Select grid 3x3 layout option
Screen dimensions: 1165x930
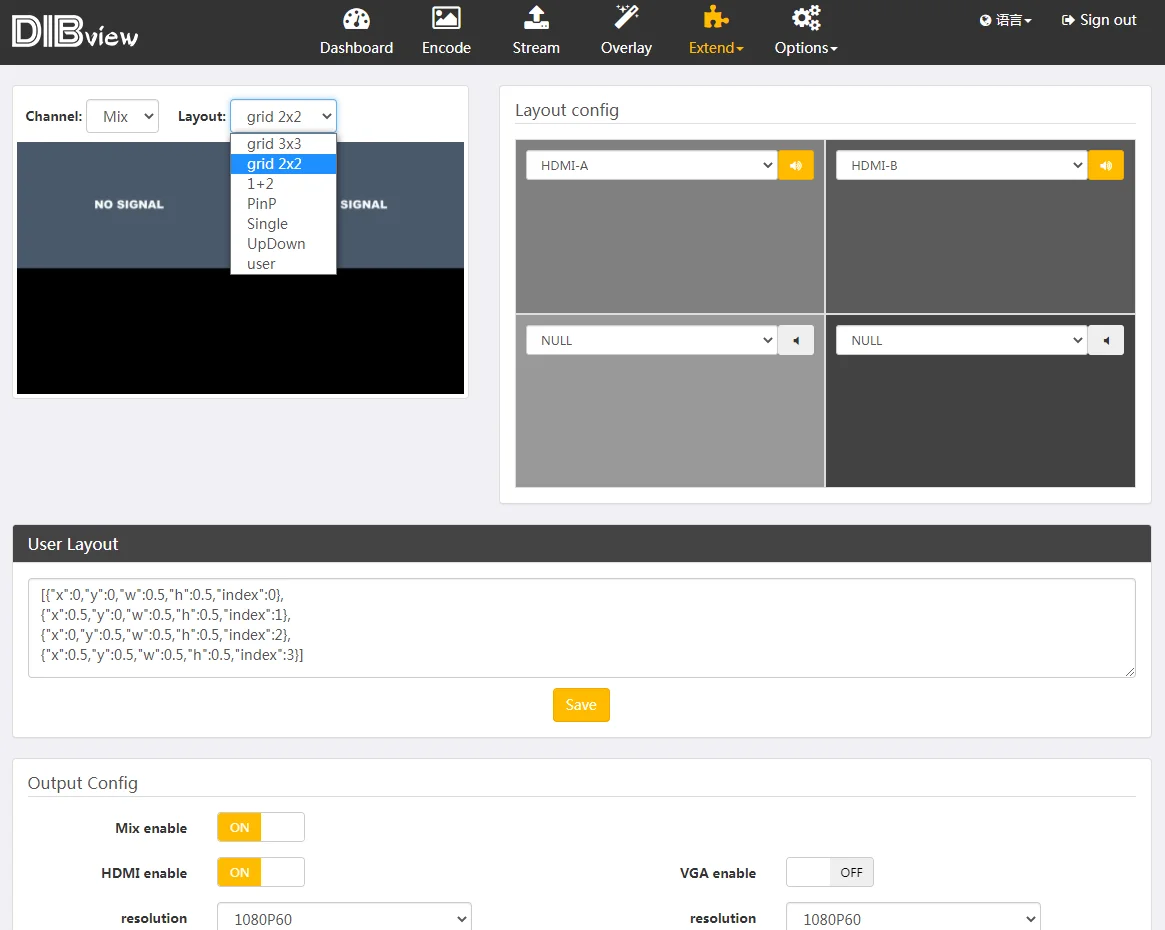(x=283, y=144)
